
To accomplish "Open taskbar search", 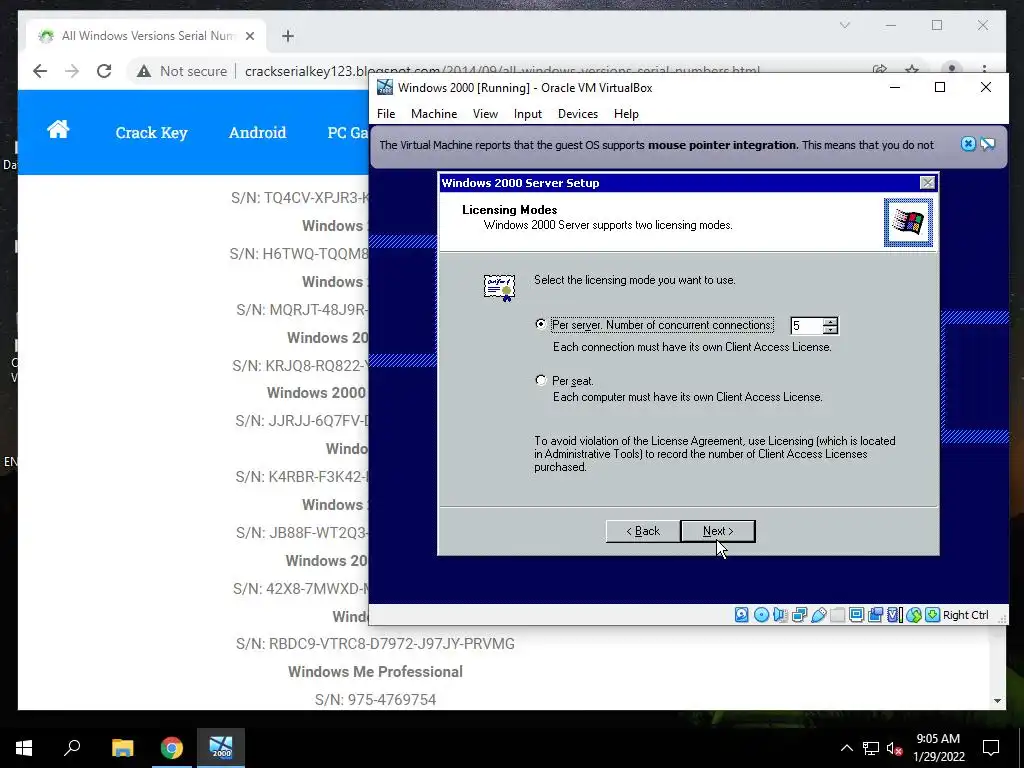I will 72,747.
